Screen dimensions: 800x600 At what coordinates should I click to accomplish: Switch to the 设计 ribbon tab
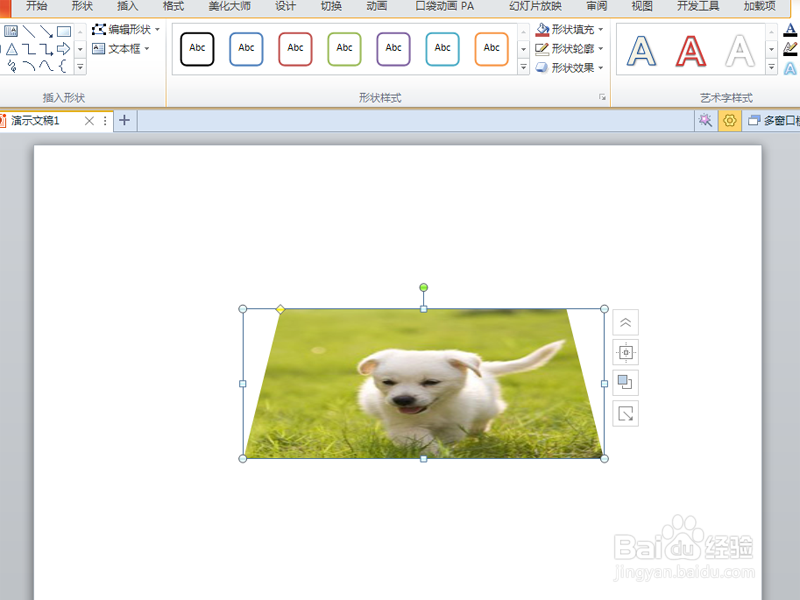[285, 6]
